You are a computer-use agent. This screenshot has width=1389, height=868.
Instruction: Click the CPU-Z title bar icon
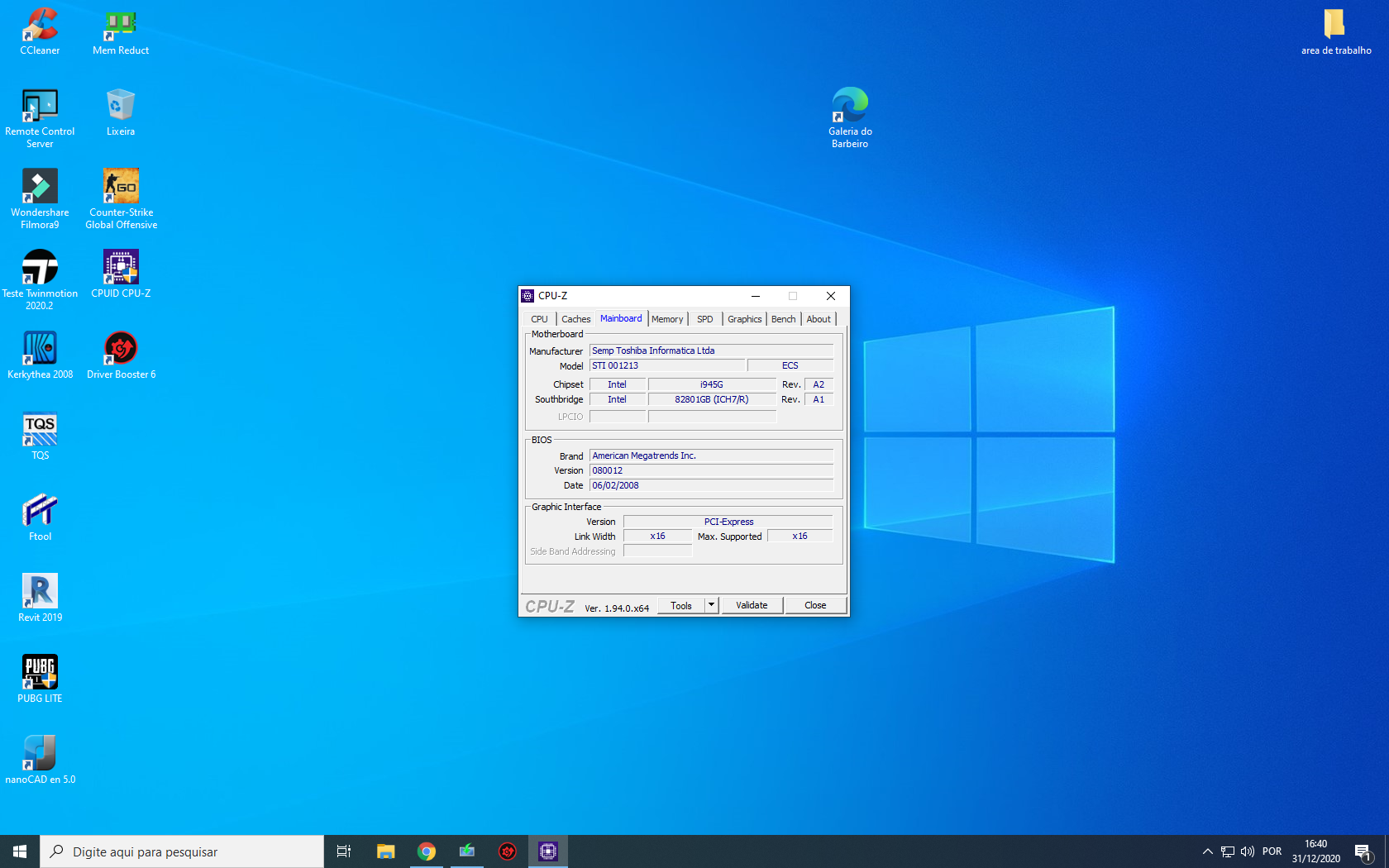tap(527, 296)
